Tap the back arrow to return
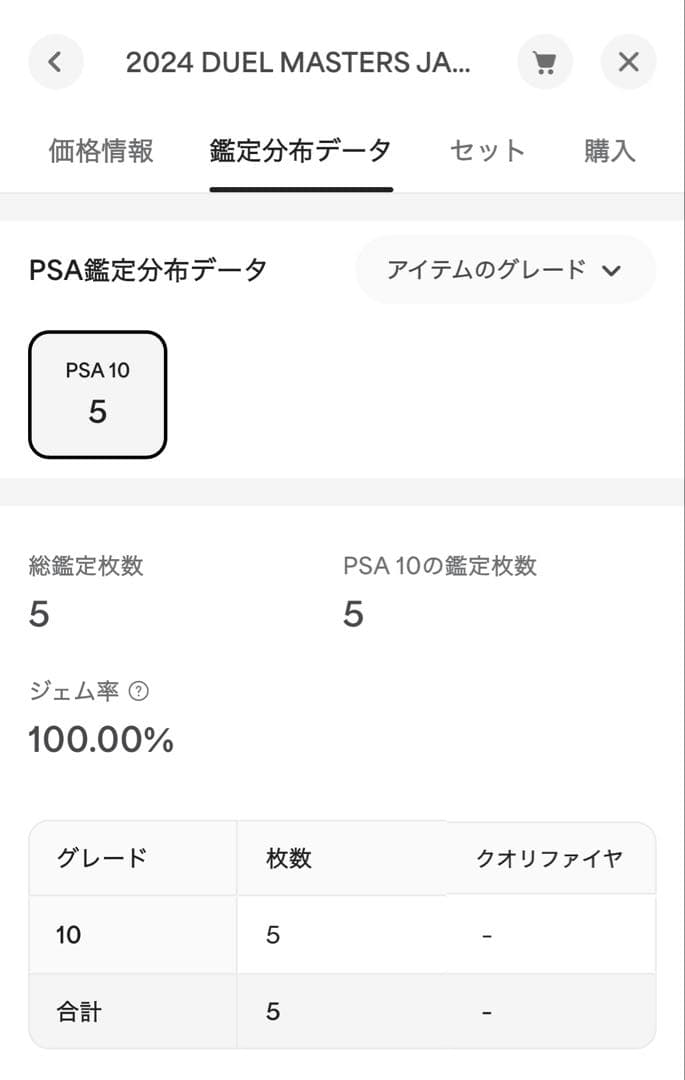 tap(56, 62)
